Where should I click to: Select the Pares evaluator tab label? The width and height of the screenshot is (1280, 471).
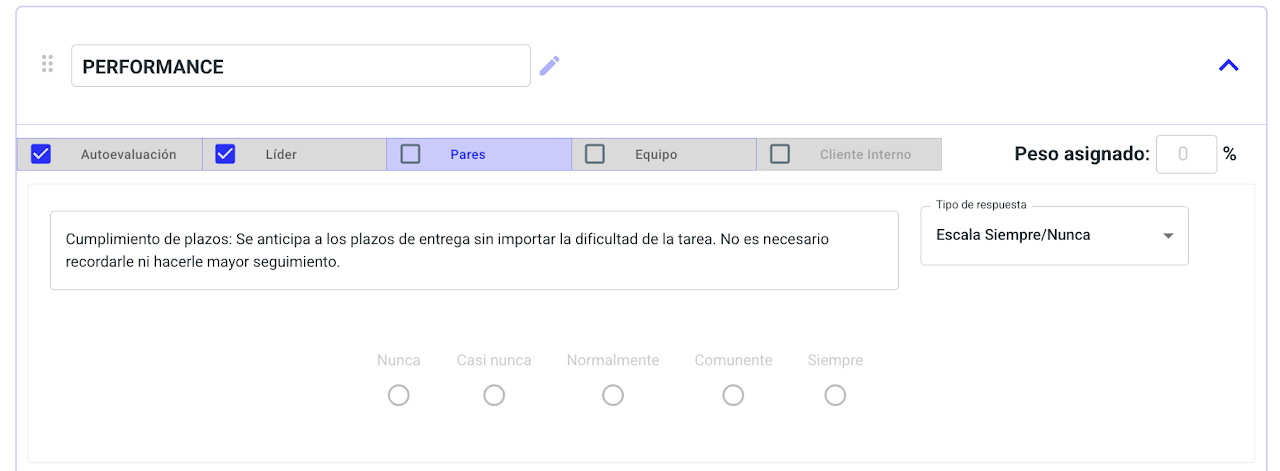click(468, 155)
